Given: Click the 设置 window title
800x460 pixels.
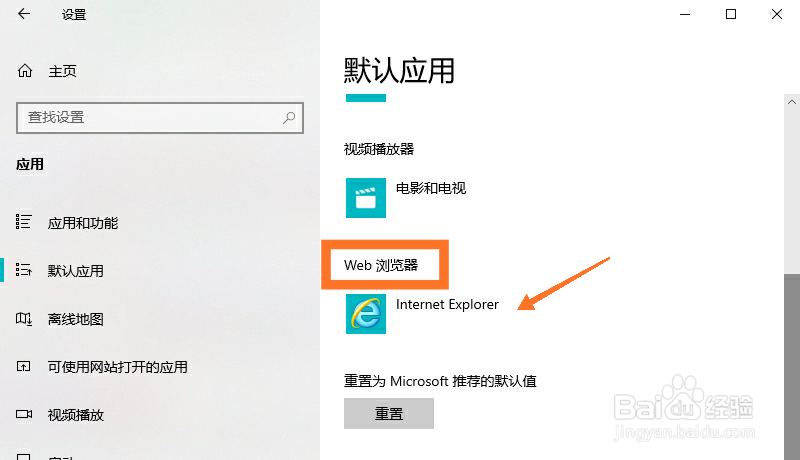Looking at the screenshot, I should 74,15.
